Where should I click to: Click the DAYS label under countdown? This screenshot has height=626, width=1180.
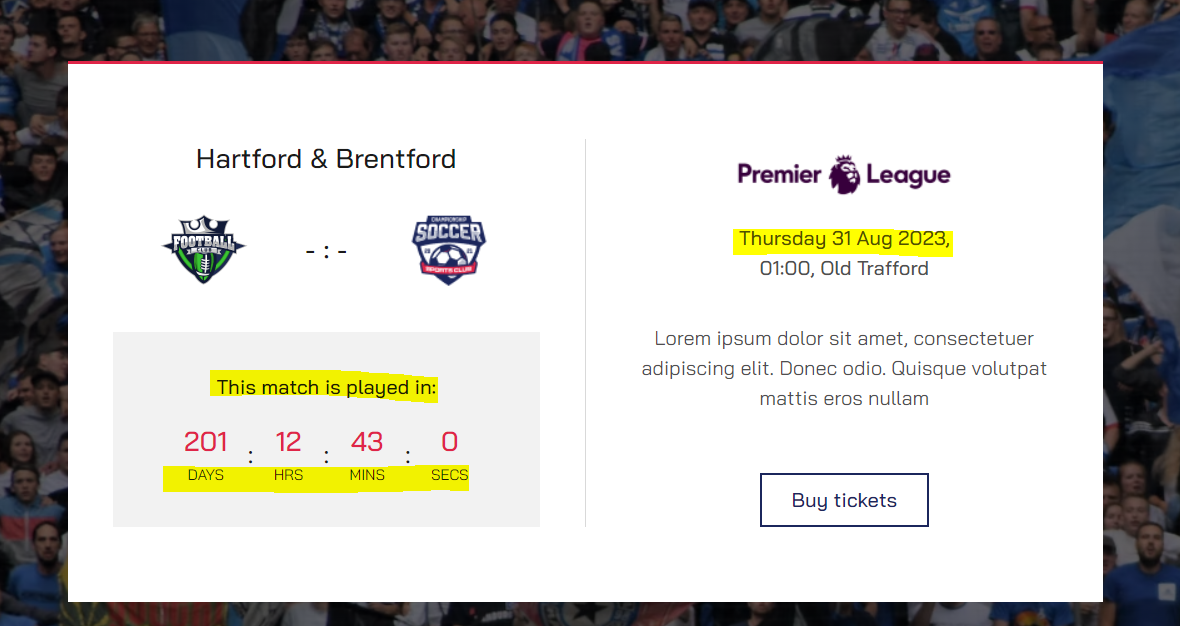pos(206,475)
